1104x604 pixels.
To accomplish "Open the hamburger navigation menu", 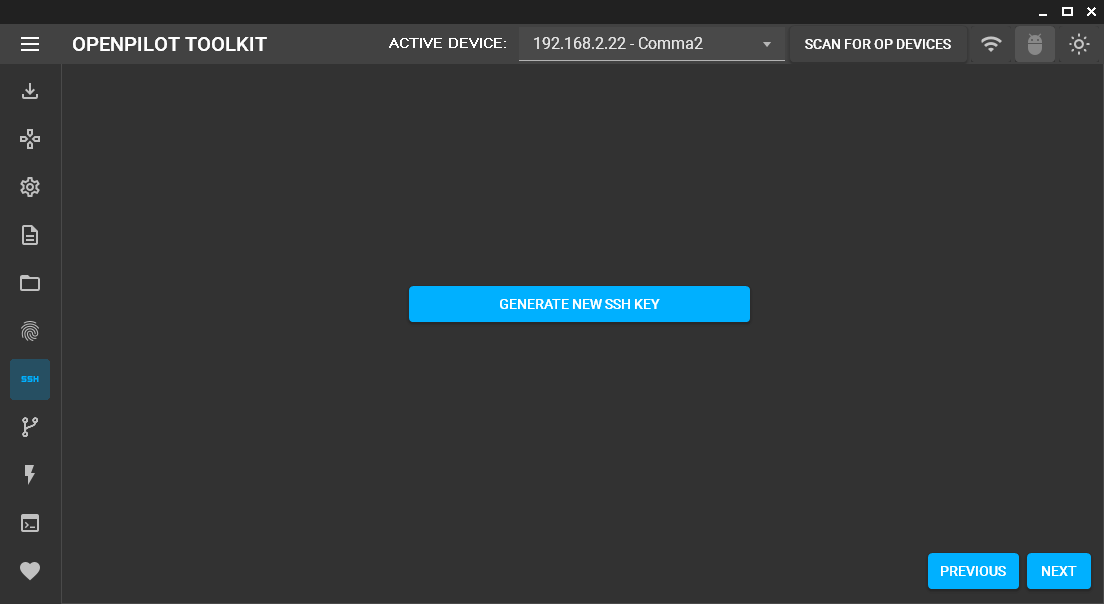I will (x=30, y=44).
